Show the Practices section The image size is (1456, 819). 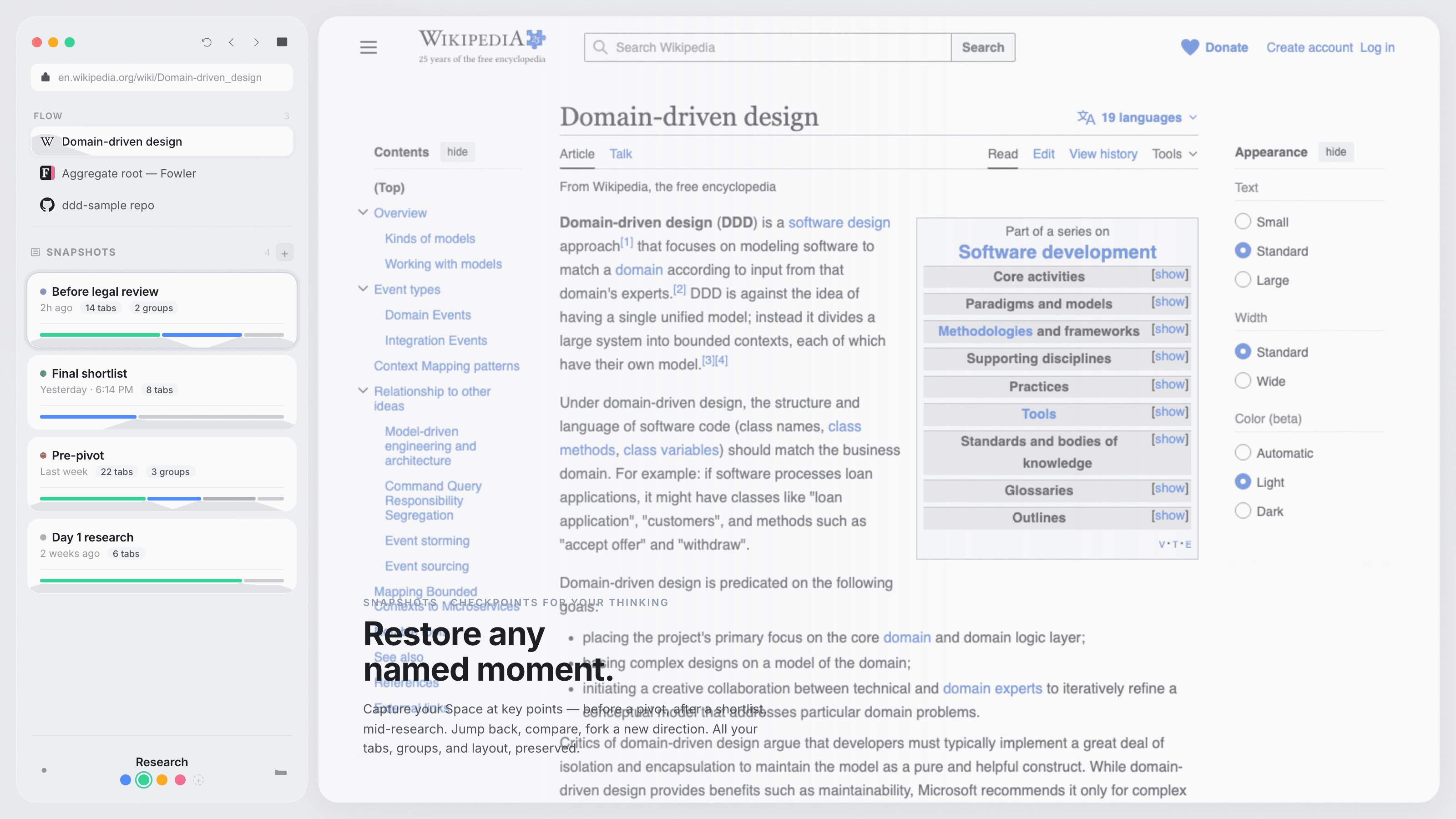click(x=1169, y=385)
